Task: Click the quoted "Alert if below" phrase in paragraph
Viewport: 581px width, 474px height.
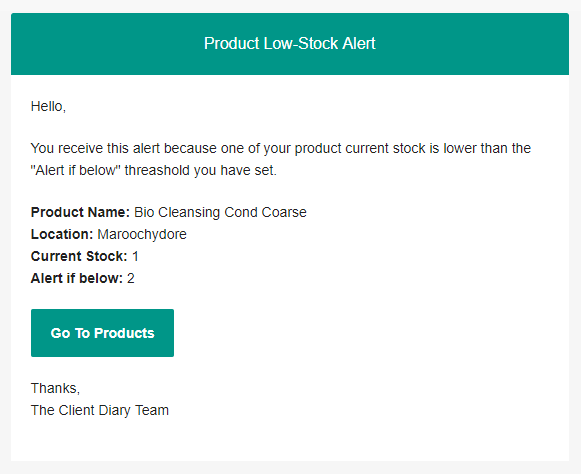Action: pyautogui.click(x=76, y=170)
